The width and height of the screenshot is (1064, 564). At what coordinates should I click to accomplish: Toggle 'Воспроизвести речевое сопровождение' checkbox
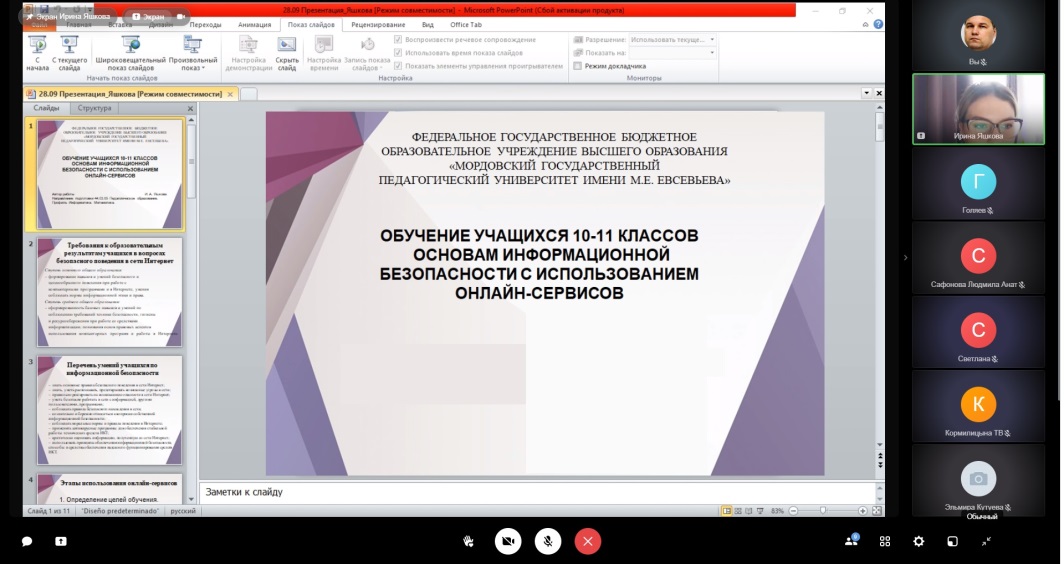[x=399, y=40]
